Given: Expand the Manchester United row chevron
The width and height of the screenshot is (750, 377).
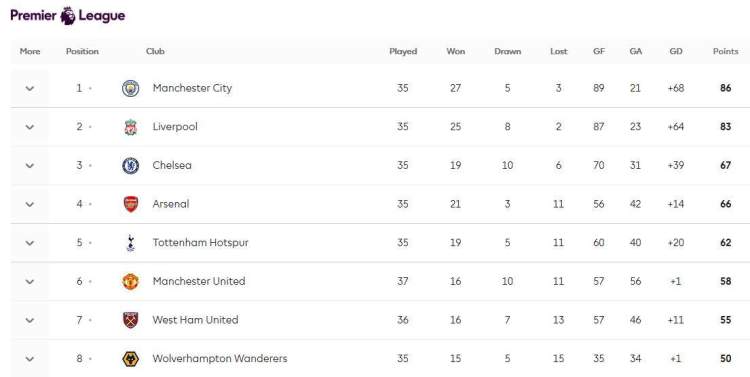Looking at the screenshot, I should 30,281.
